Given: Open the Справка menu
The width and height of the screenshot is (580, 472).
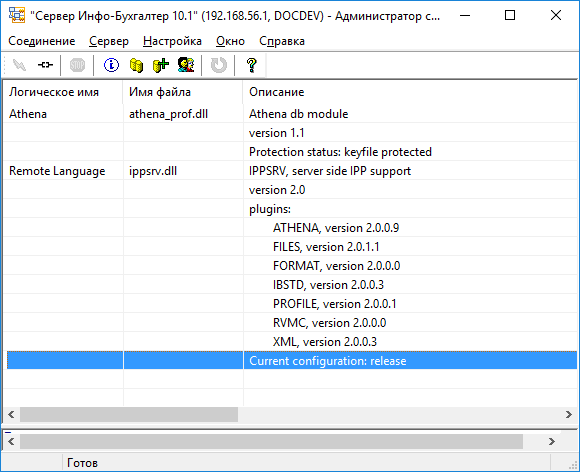Looking at the screenshot, I should [282, 41].
